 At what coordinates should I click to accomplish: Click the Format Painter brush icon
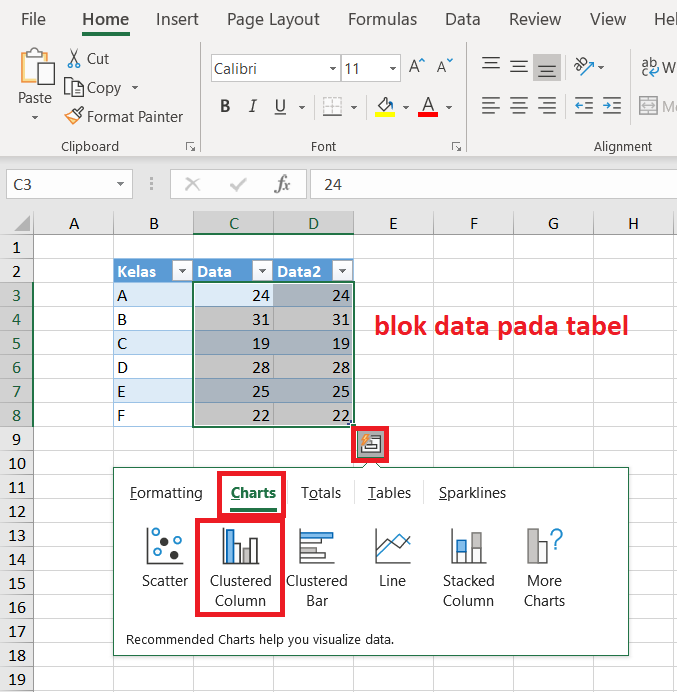click(74, 117)
